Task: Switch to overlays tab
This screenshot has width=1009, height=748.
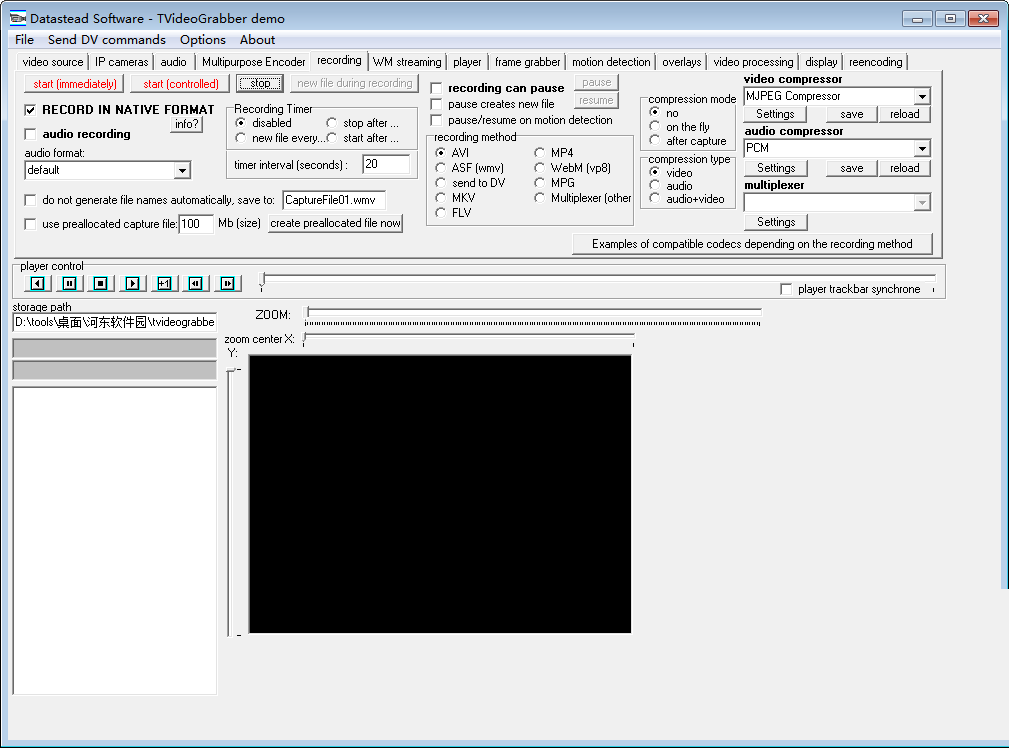Action: [x=681, y=62]
